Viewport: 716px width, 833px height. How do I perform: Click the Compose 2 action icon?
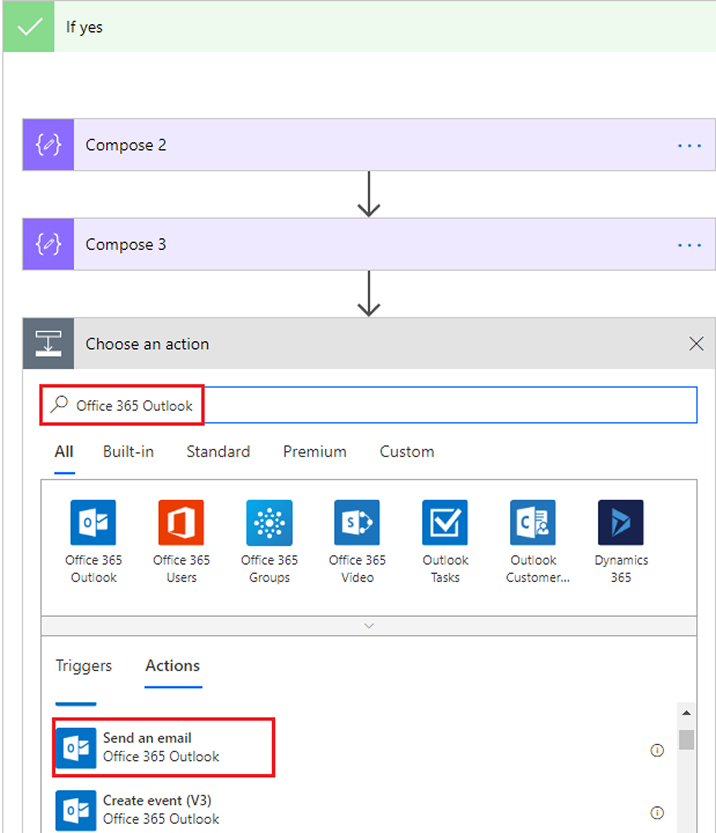pos(48,144)
